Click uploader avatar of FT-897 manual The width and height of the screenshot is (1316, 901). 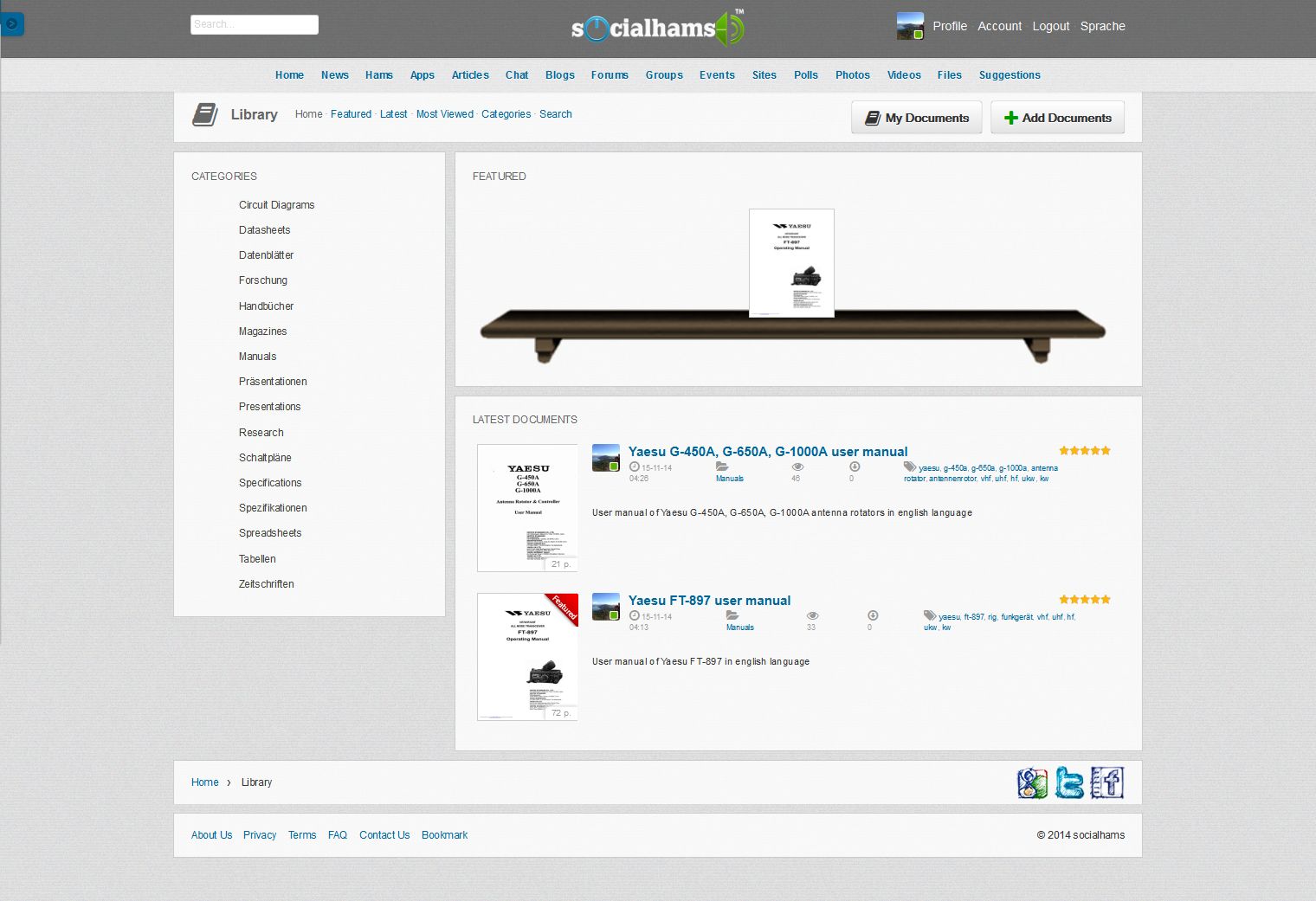click(x=606, y=607)
